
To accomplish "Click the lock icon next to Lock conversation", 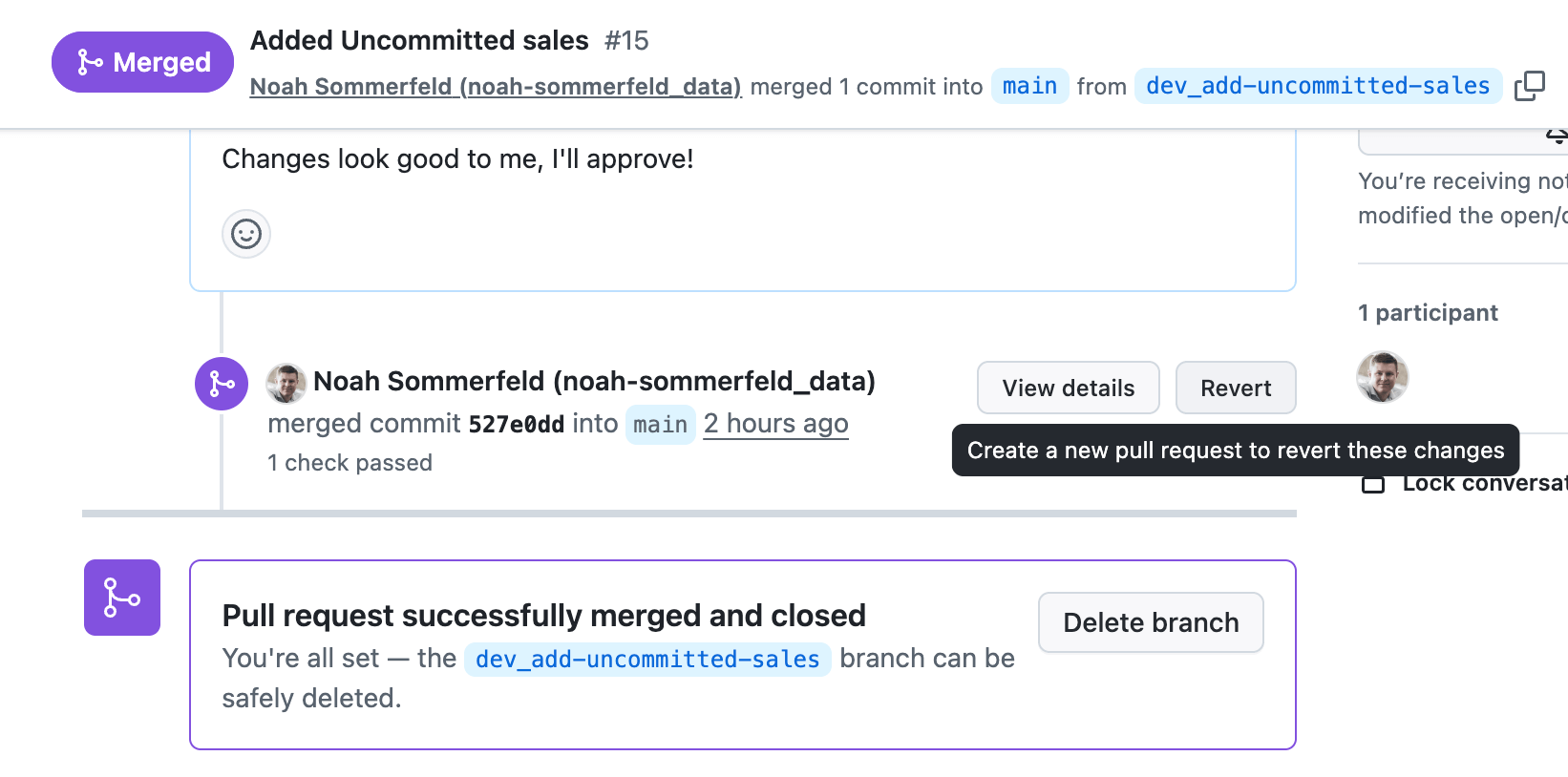I will pyautogui.click(x=1373, y=484).
